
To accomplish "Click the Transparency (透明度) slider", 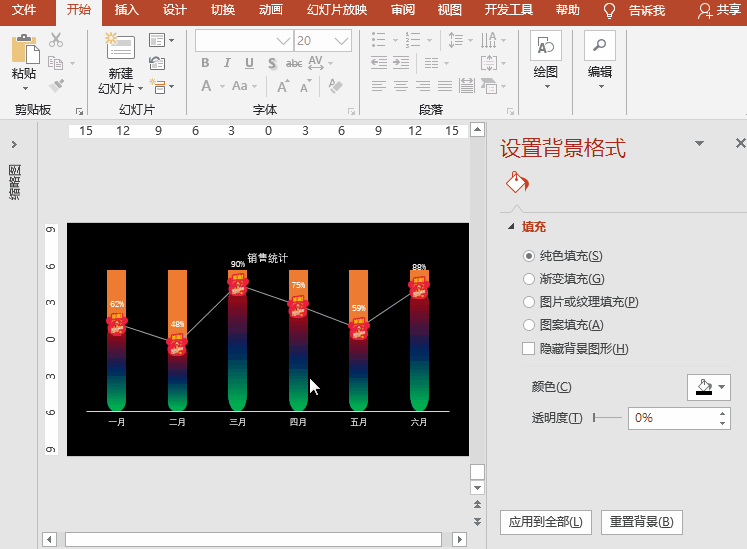I will [x=607, y=418].
